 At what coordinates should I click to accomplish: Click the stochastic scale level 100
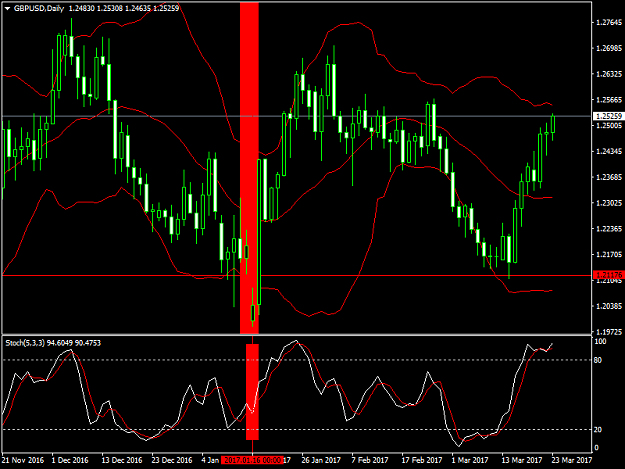600,341
